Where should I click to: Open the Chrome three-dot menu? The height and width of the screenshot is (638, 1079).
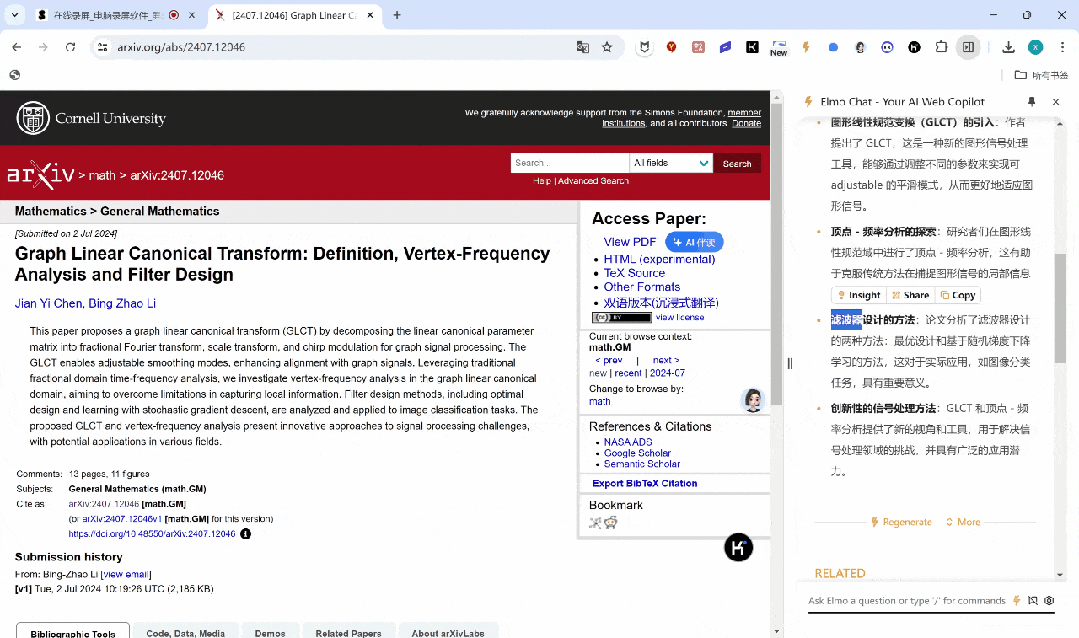click(1062, 47)
